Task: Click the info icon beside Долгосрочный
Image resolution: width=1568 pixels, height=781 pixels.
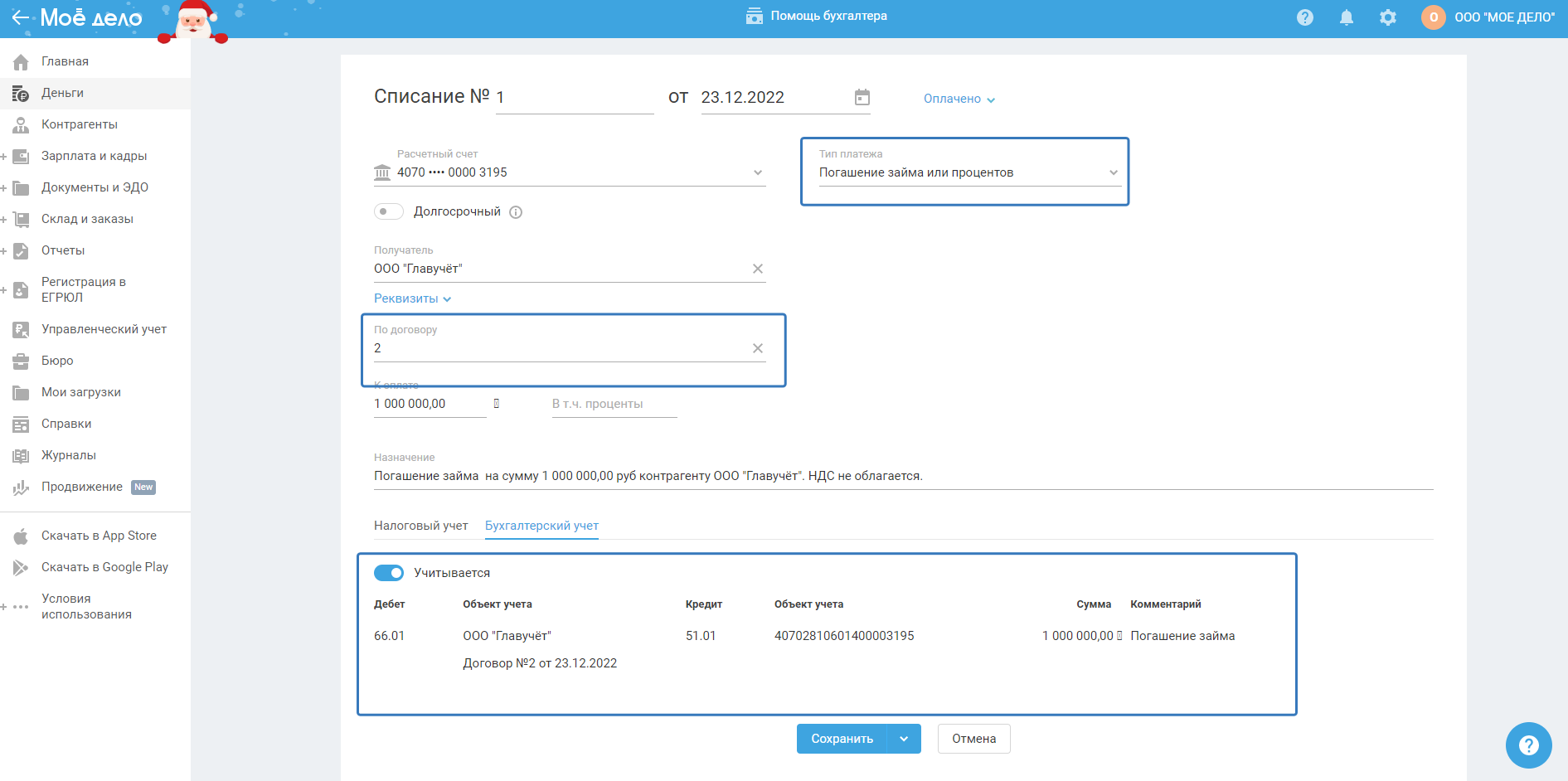Action: click(516, 212)
